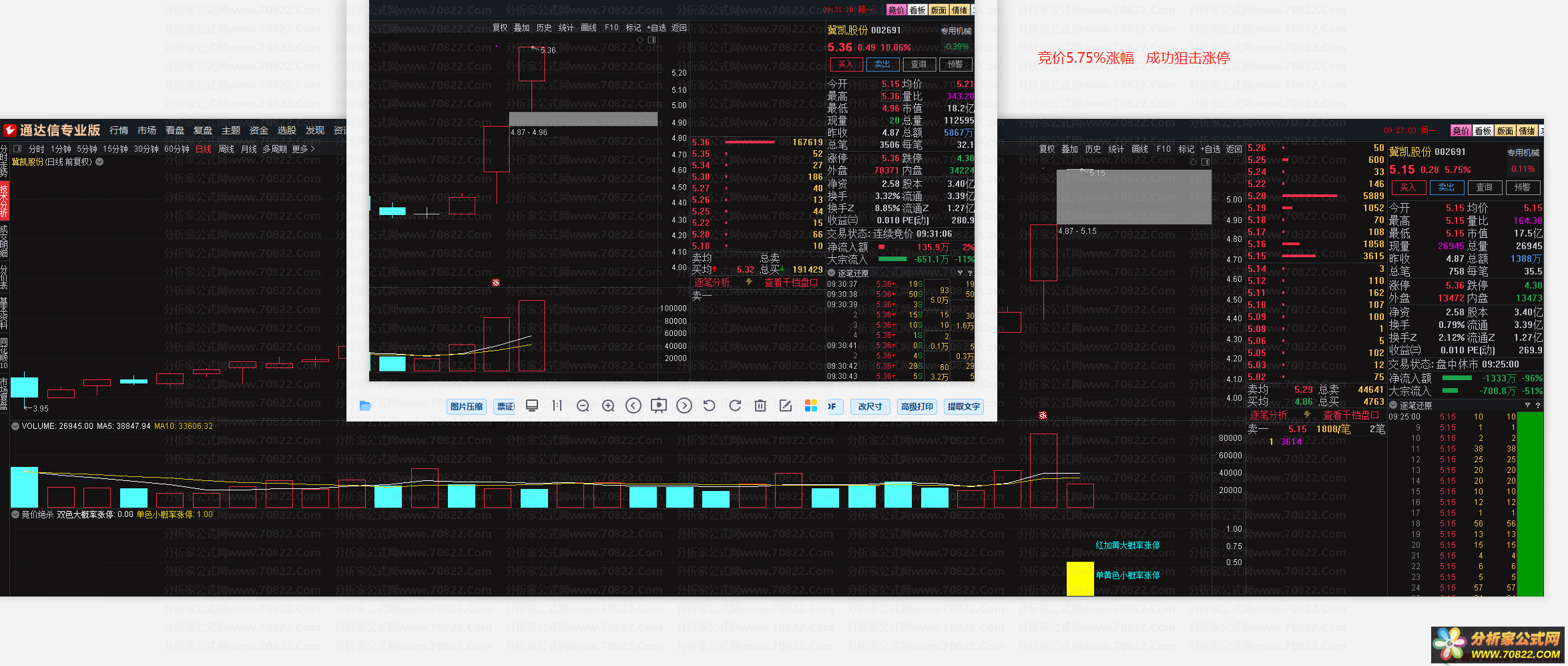
Task: Open dropdown next to 冀凯股份(日线.前复权)
Action: point(99,162)
